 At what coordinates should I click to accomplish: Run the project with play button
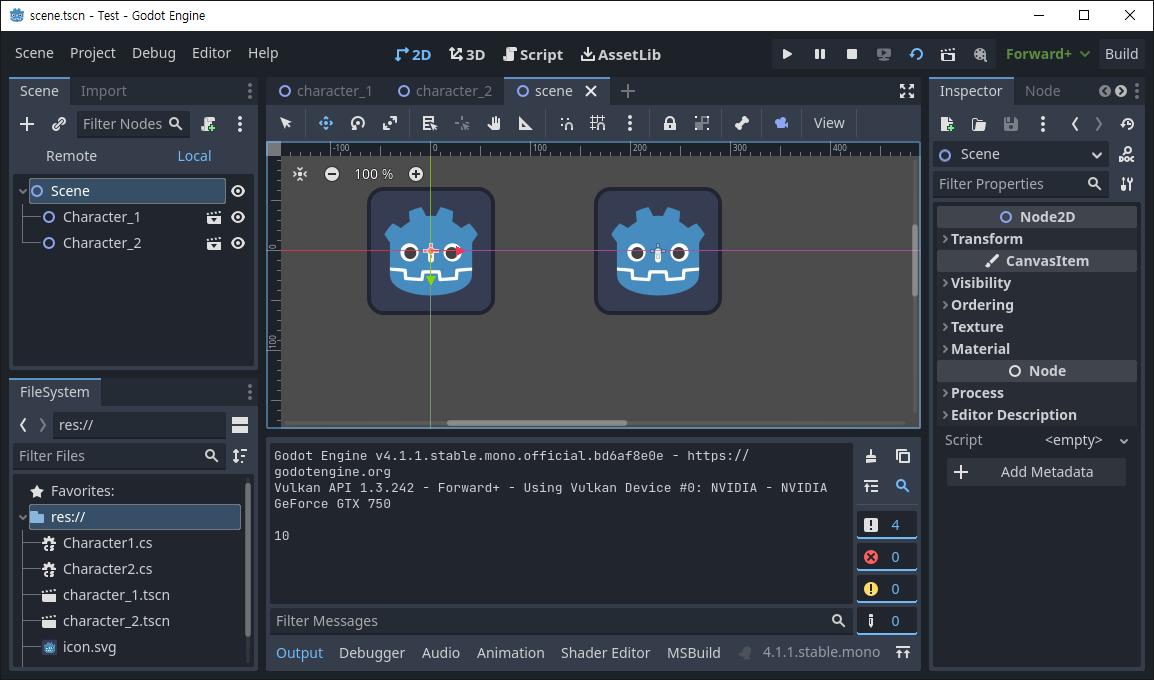pyautogui.click(x=787, y=54)
